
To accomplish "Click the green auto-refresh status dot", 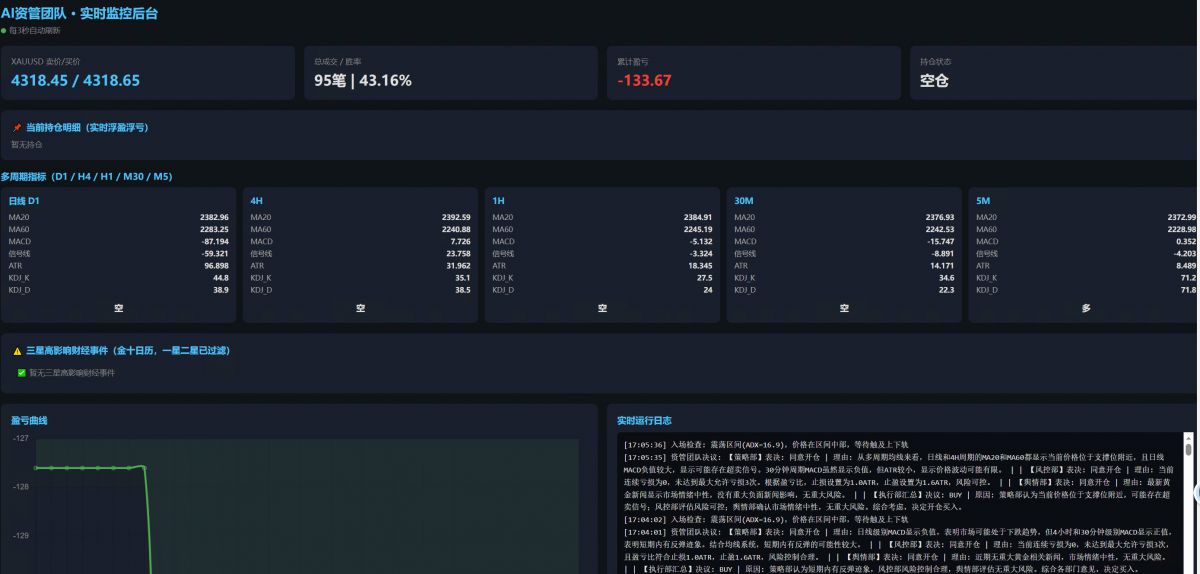I will tap(3, 30).
